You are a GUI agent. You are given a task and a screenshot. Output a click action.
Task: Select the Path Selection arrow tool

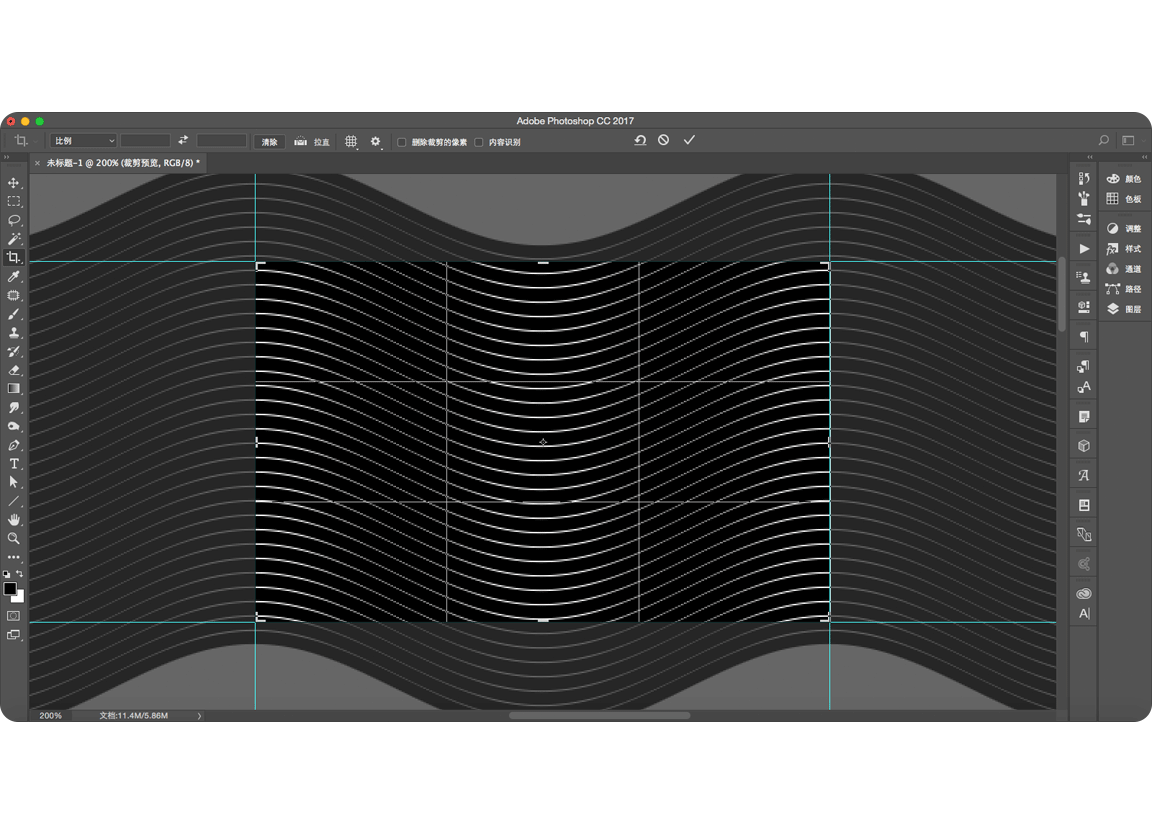point(13,482)
